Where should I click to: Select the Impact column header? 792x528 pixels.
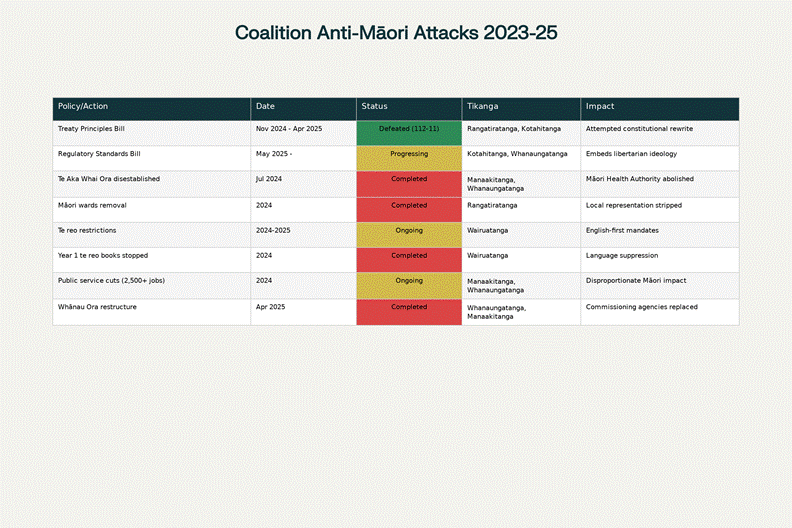659,106
